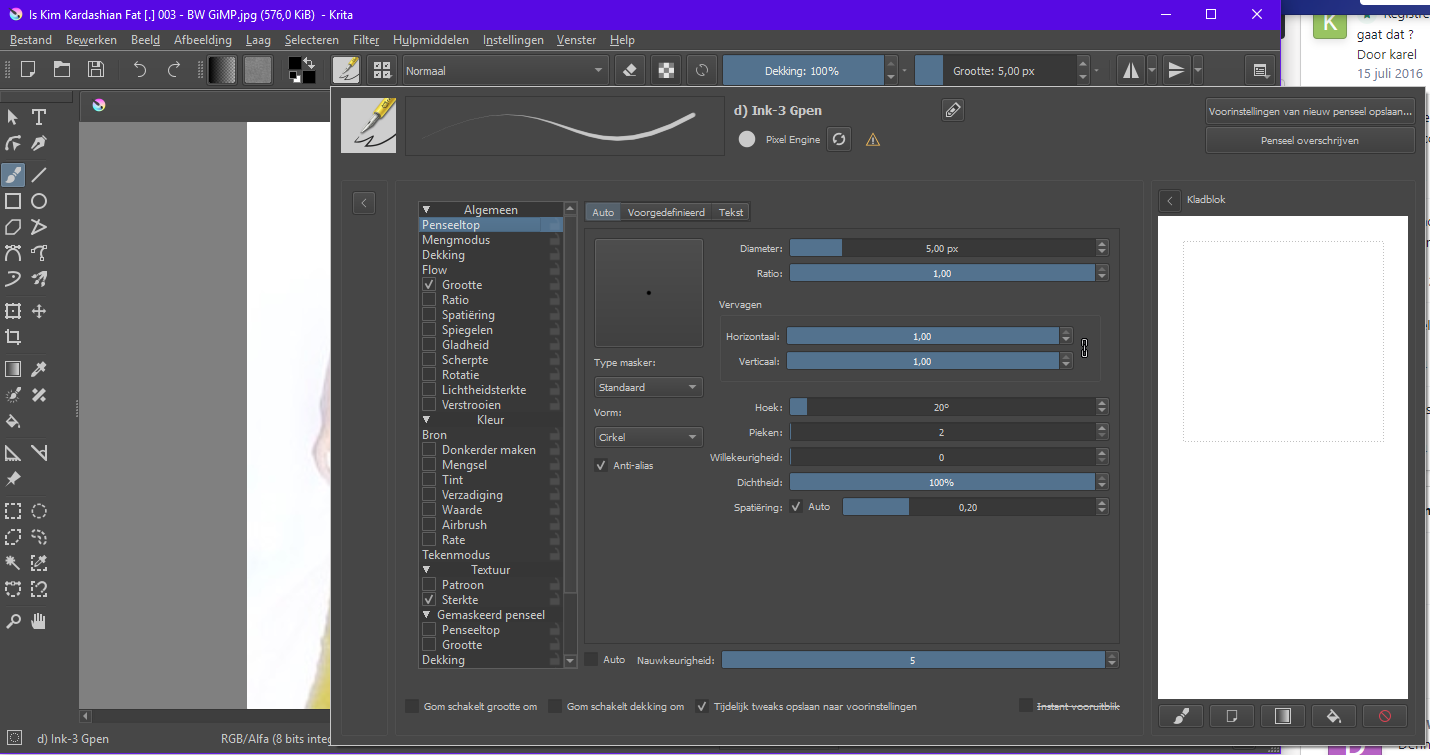1430x755 pixels.
Task: Open the Vorm Cirkel dropdown
Action: coord(648,437)
